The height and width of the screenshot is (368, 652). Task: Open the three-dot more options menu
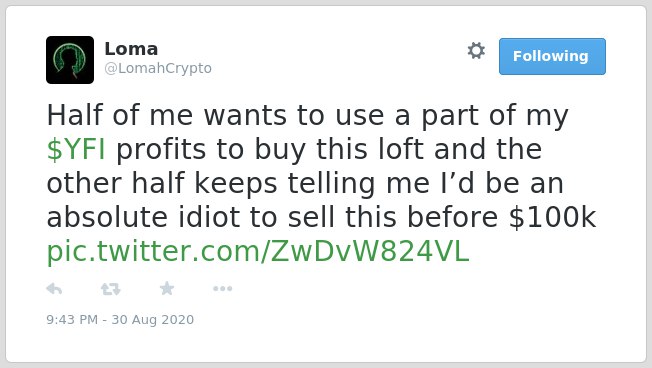click(222, 289)
